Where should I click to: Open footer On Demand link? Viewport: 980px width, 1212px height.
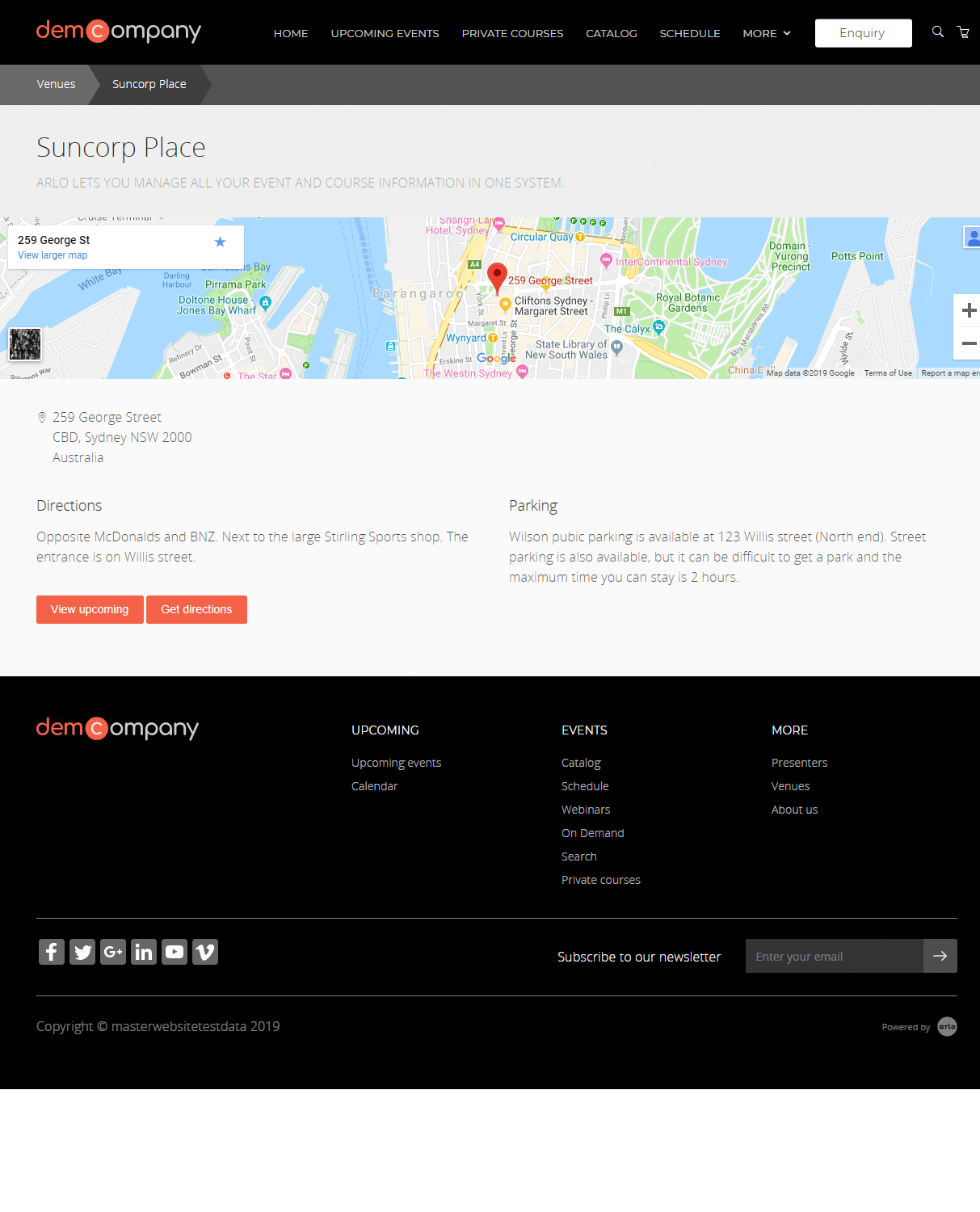[593, 833]
